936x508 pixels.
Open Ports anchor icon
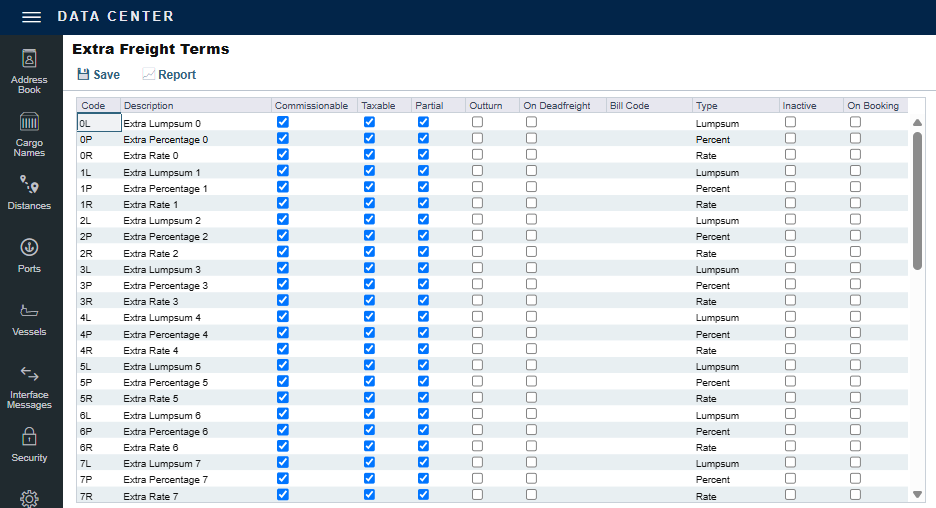(29, 247)
